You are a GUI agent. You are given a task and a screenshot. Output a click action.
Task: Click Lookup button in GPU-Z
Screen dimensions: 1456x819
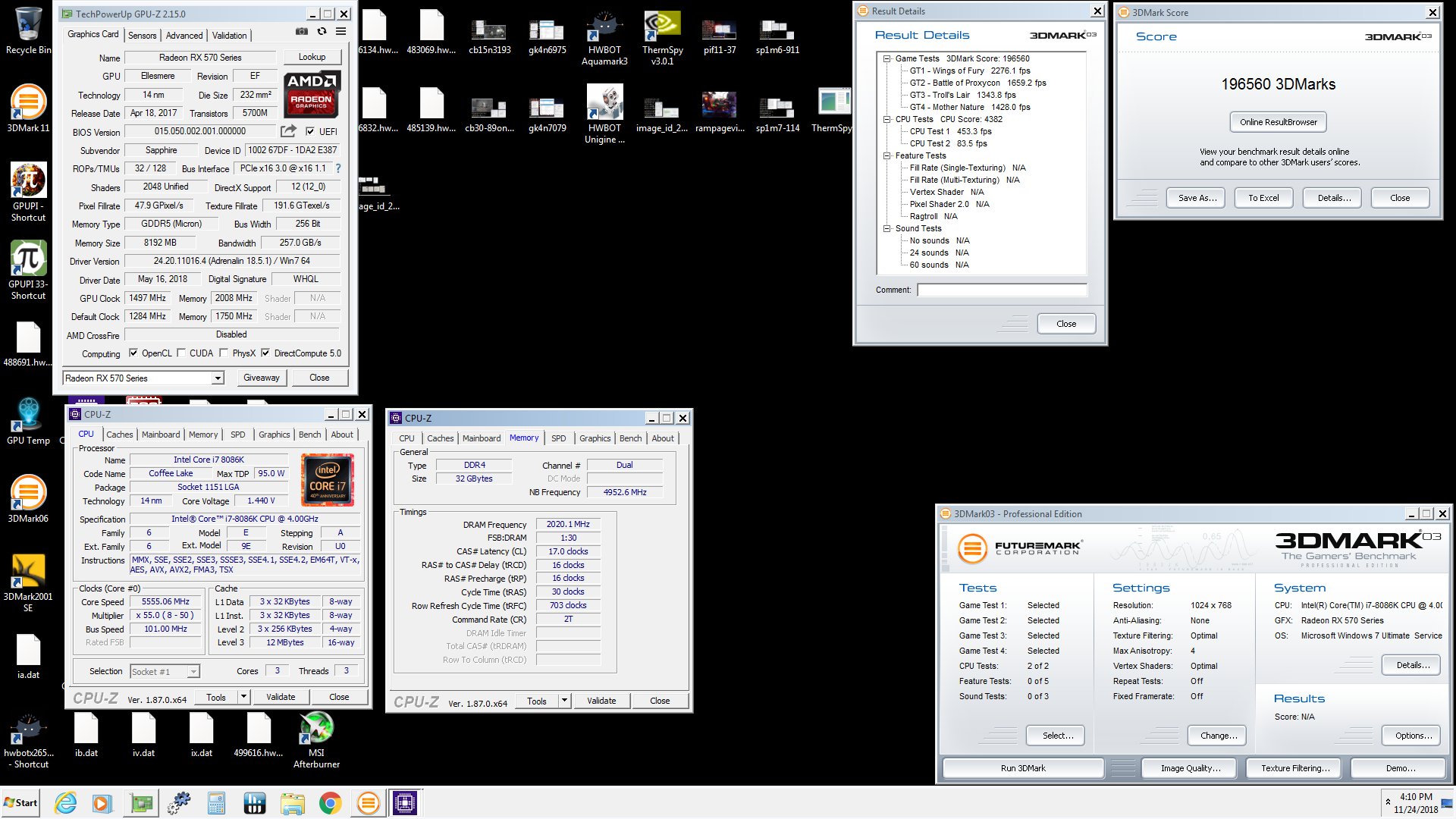312,57
